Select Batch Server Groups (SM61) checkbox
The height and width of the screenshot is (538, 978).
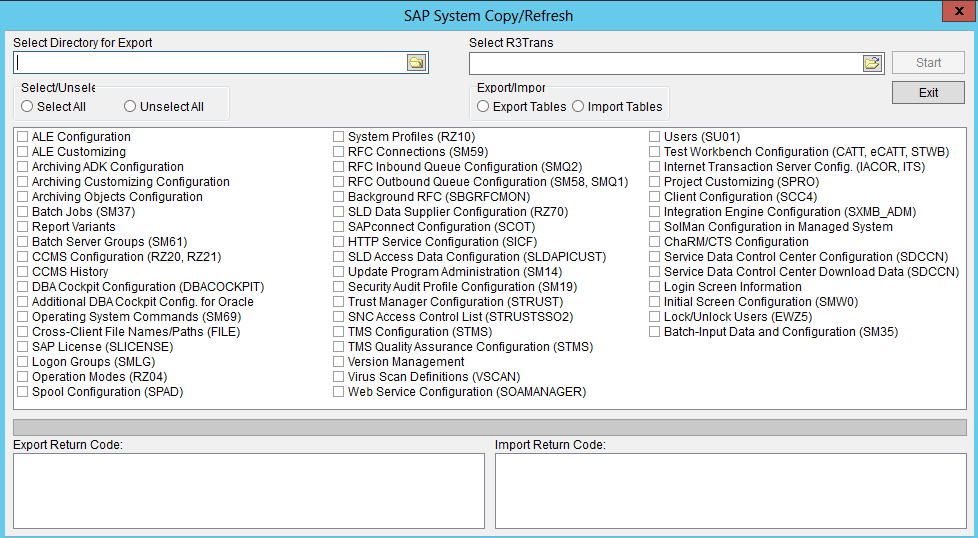(x=22, y=241)
